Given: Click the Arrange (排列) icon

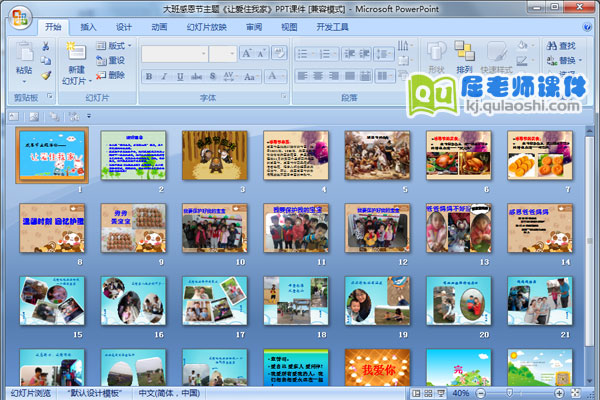Looking at the screenshot, I should point(464,50).
